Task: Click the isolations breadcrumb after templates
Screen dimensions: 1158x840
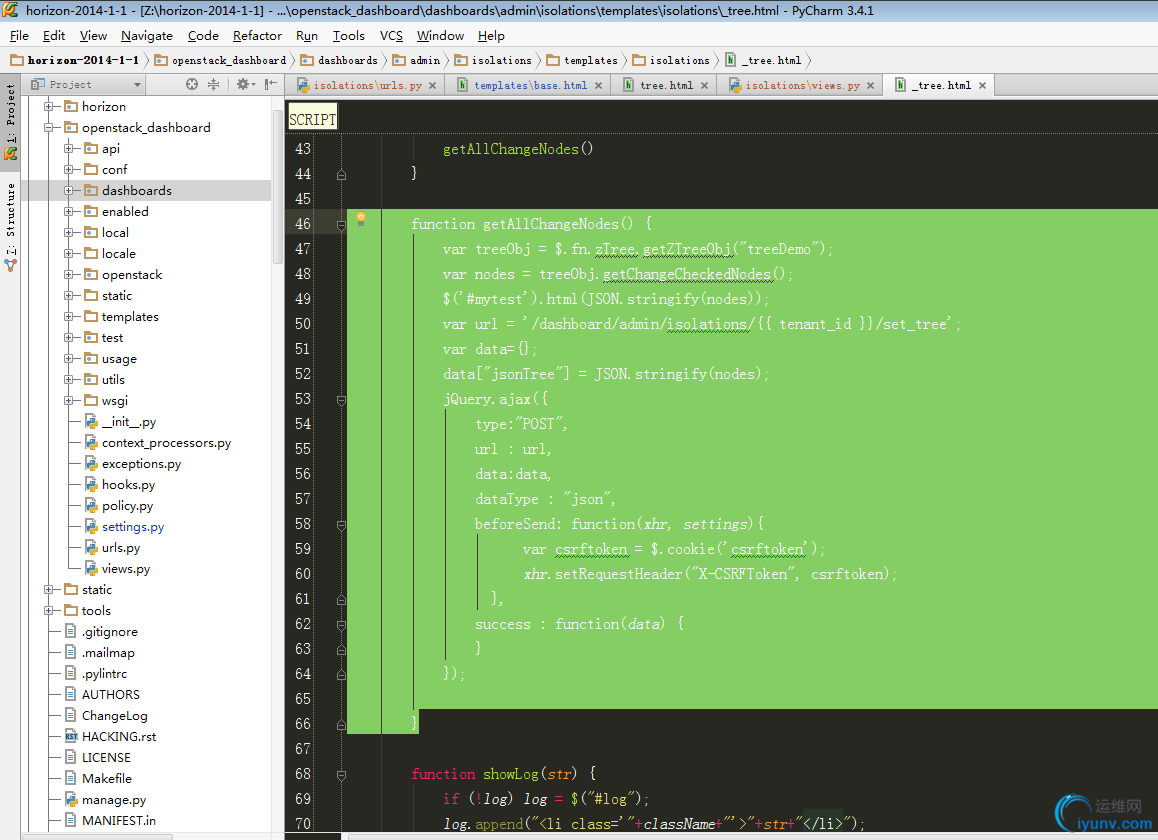Action: 671,61
